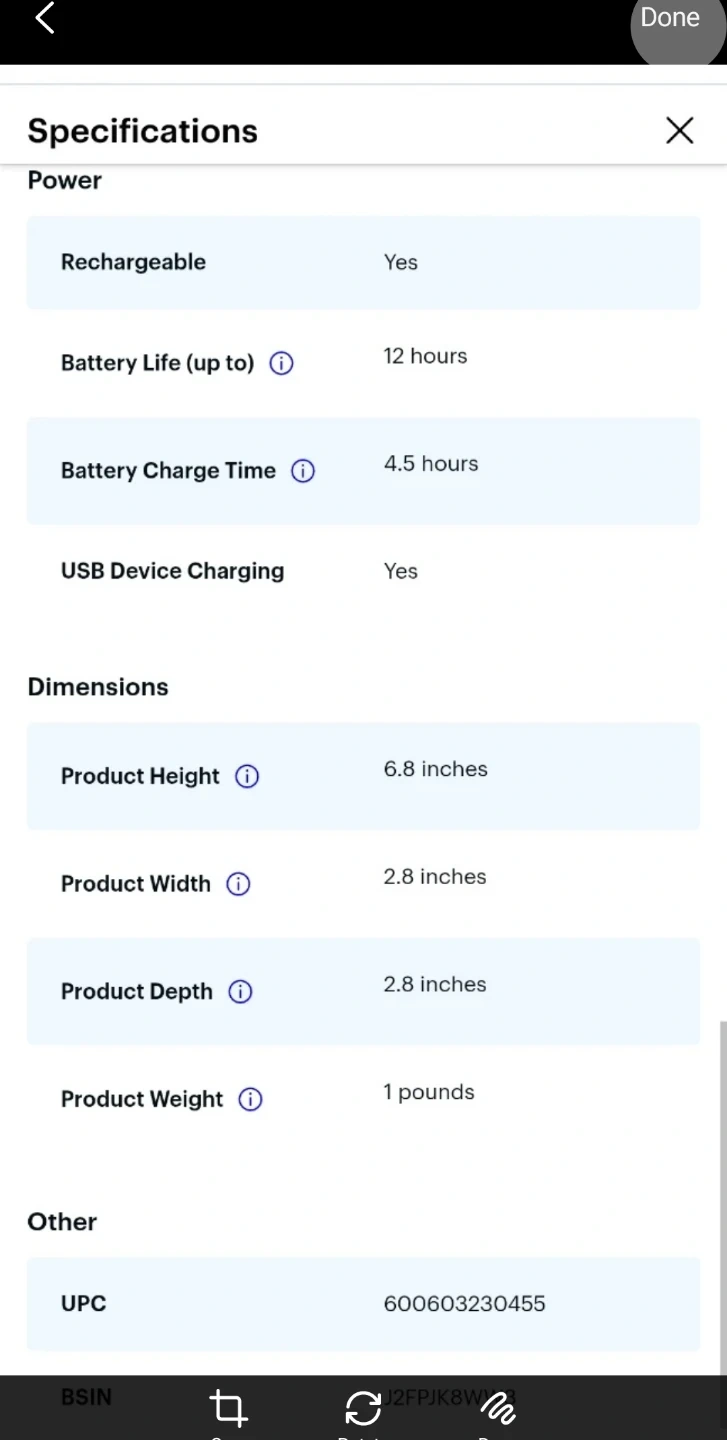Tap the Power section heading

(x=65, y=181)
